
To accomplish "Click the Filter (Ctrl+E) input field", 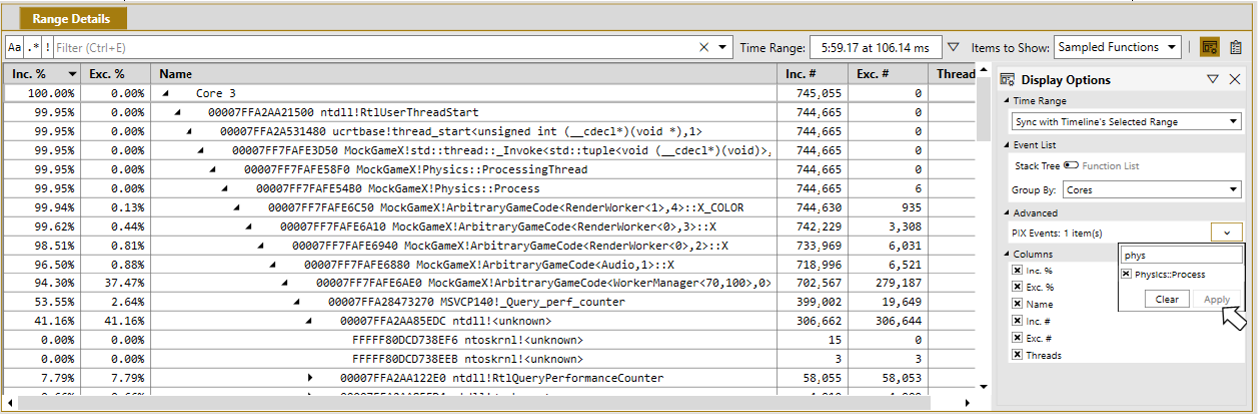I will pyautogui.click(x=375, y=47).
